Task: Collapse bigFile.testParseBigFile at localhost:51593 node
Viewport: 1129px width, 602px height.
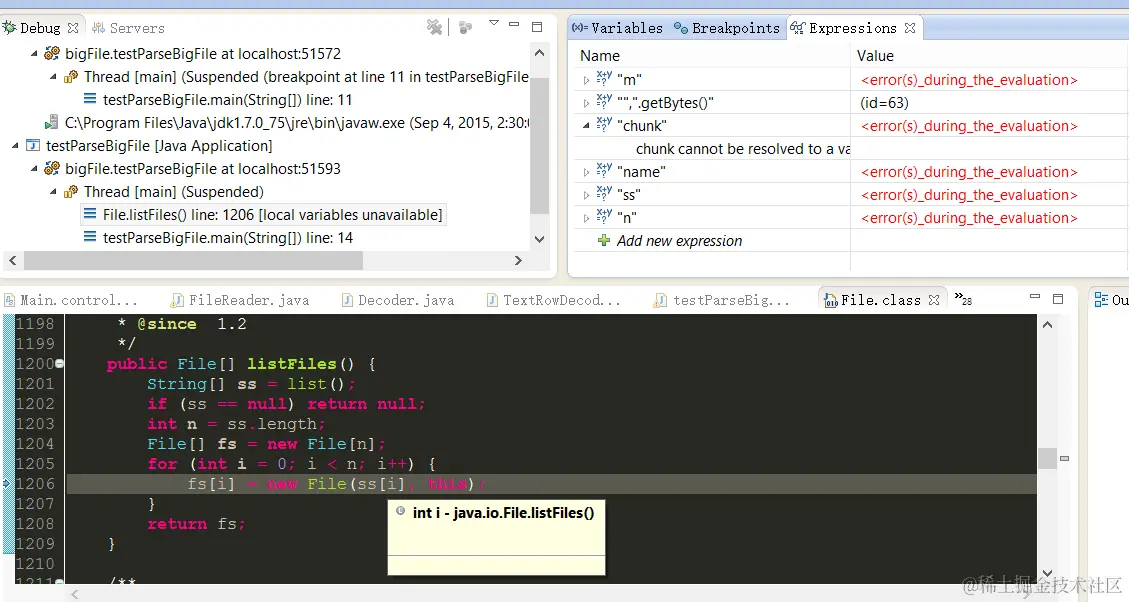Action: tap(34, 169)
